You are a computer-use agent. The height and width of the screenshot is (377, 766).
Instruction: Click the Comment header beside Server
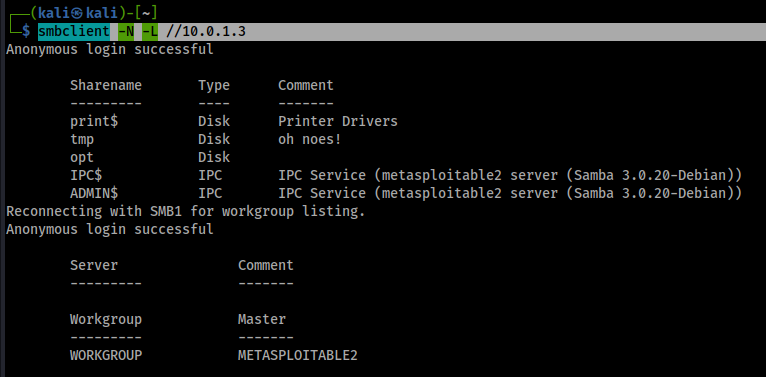266,265
